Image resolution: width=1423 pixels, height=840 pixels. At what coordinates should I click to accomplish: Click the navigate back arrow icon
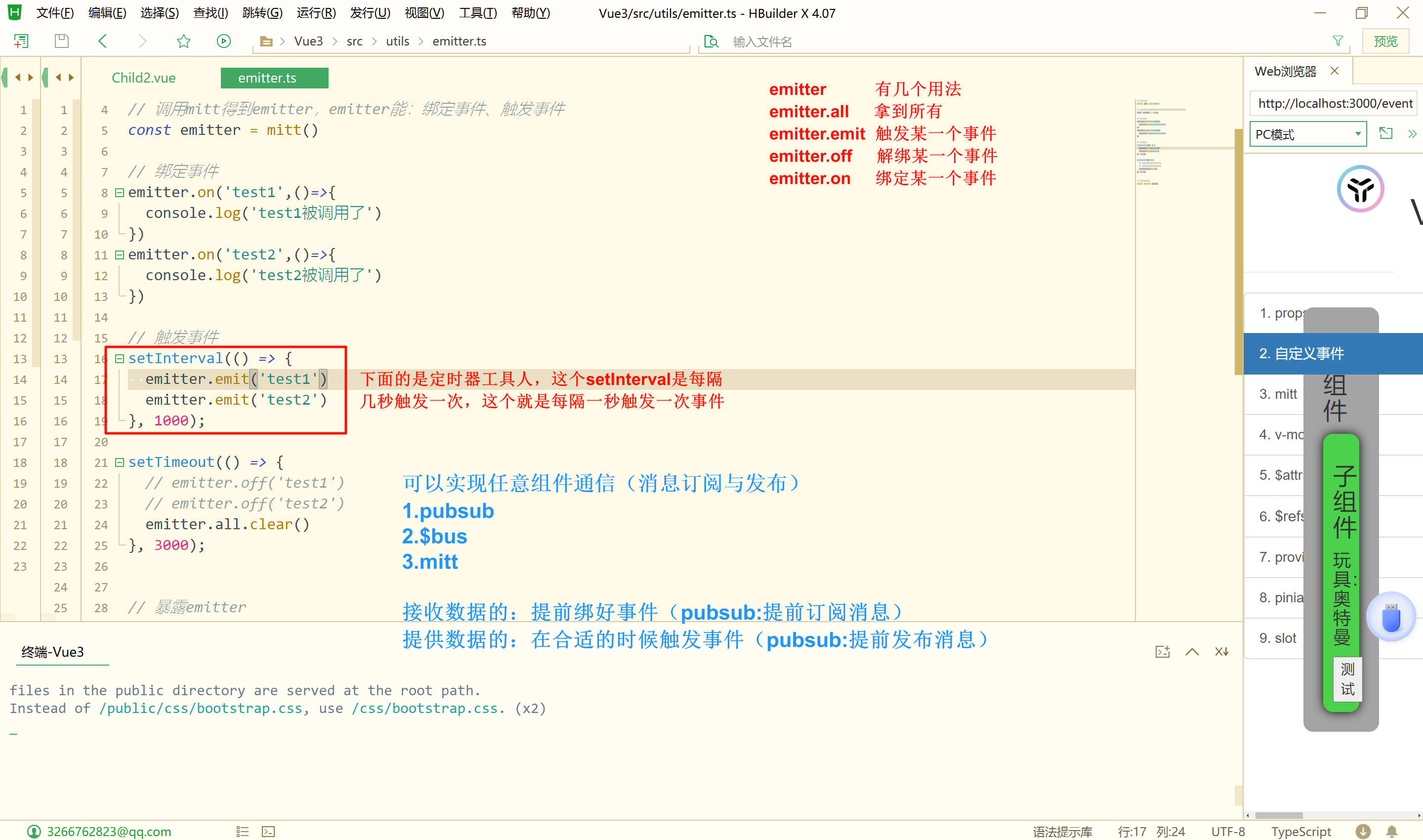102,41
